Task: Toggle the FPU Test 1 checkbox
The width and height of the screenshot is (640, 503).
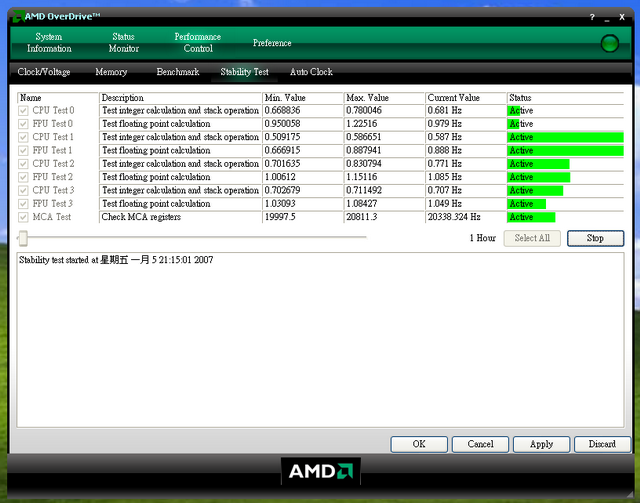Action: pyautogui.click(x=23, y=151)
